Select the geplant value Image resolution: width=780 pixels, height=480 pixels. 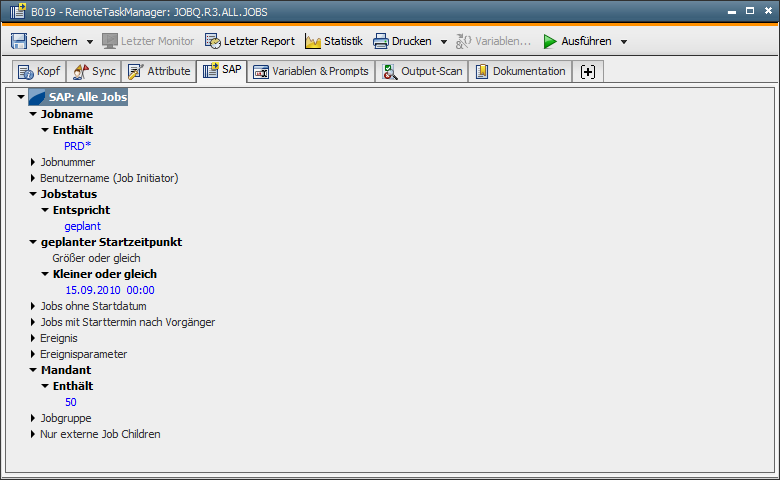click(83, 226)
